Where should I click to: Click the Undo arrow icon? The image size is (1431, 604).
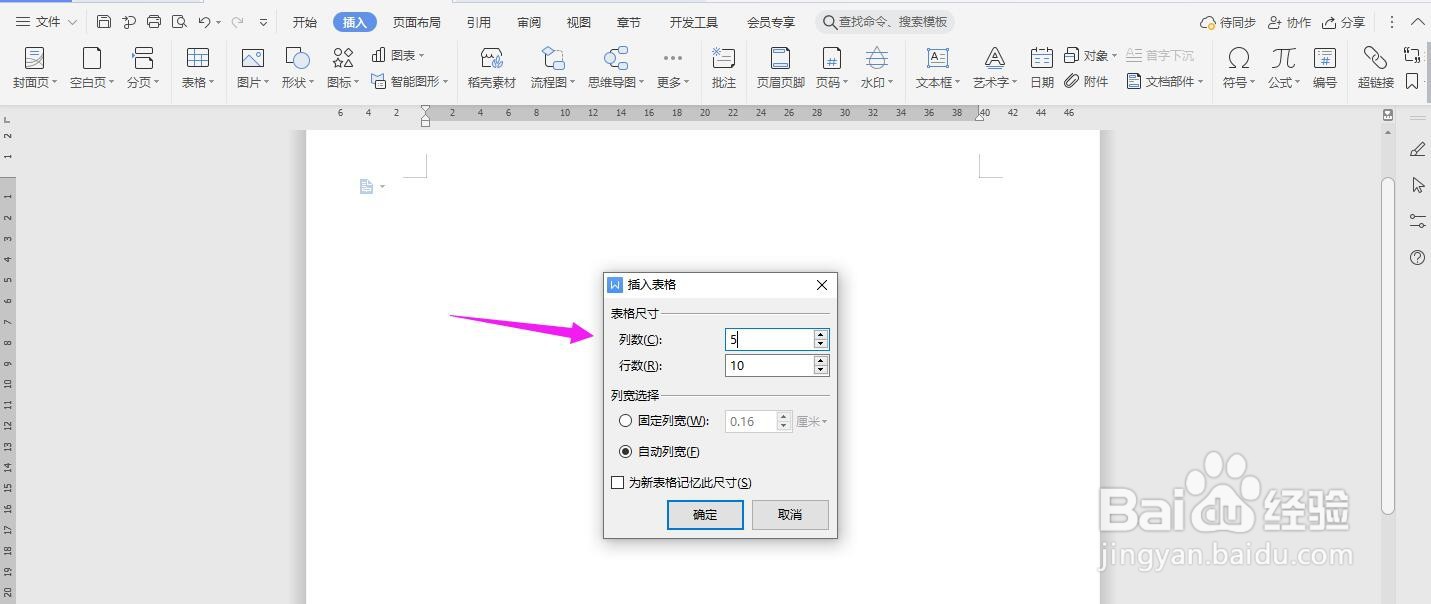[204, 22]
